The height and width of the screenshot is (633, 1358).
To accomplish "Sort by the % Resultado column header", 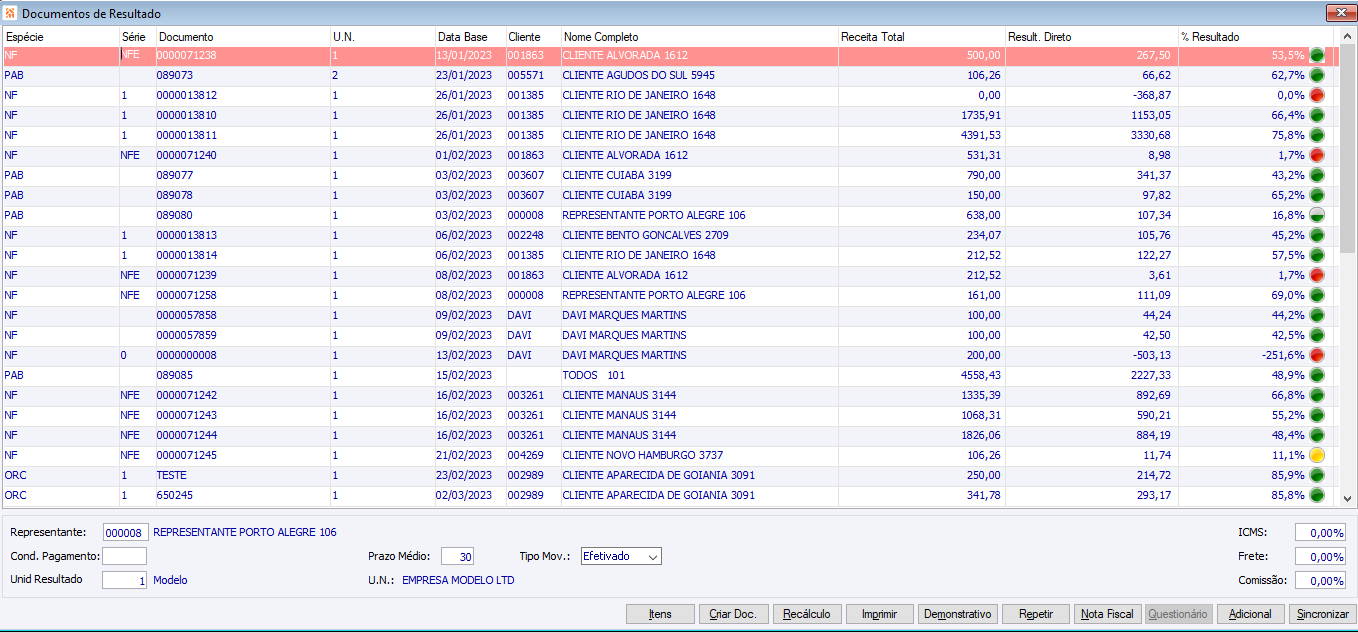I will point(1258,37).
